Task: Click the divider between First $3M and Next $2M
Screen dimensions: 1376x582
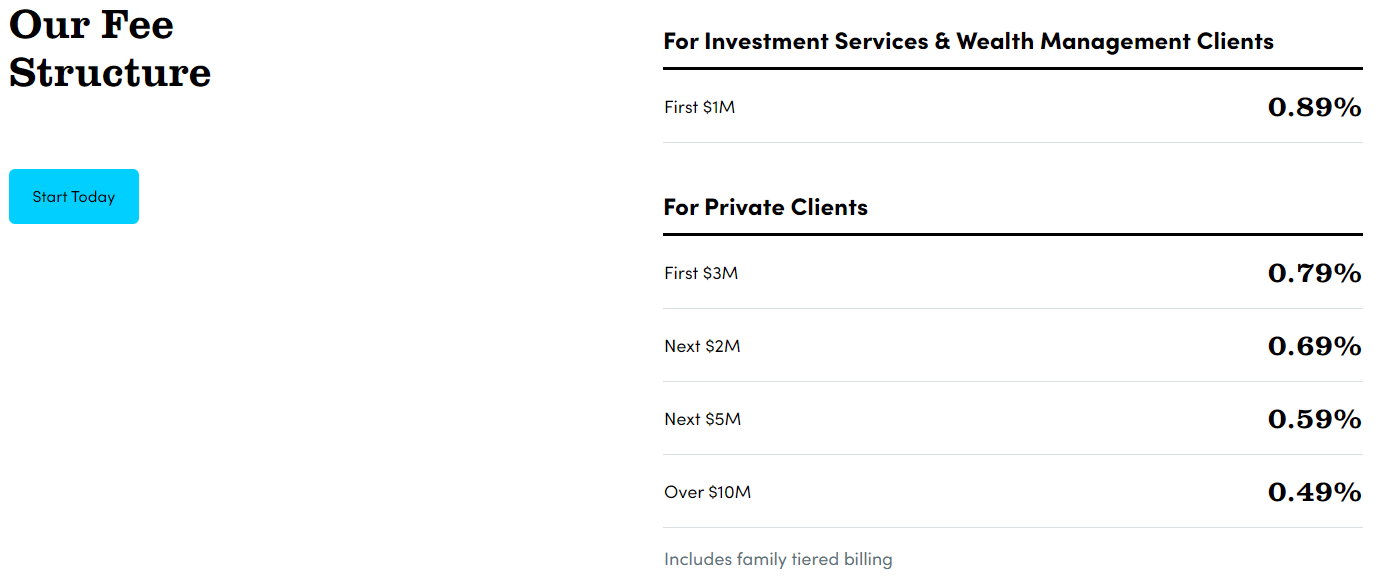Action: (1012, 309)
